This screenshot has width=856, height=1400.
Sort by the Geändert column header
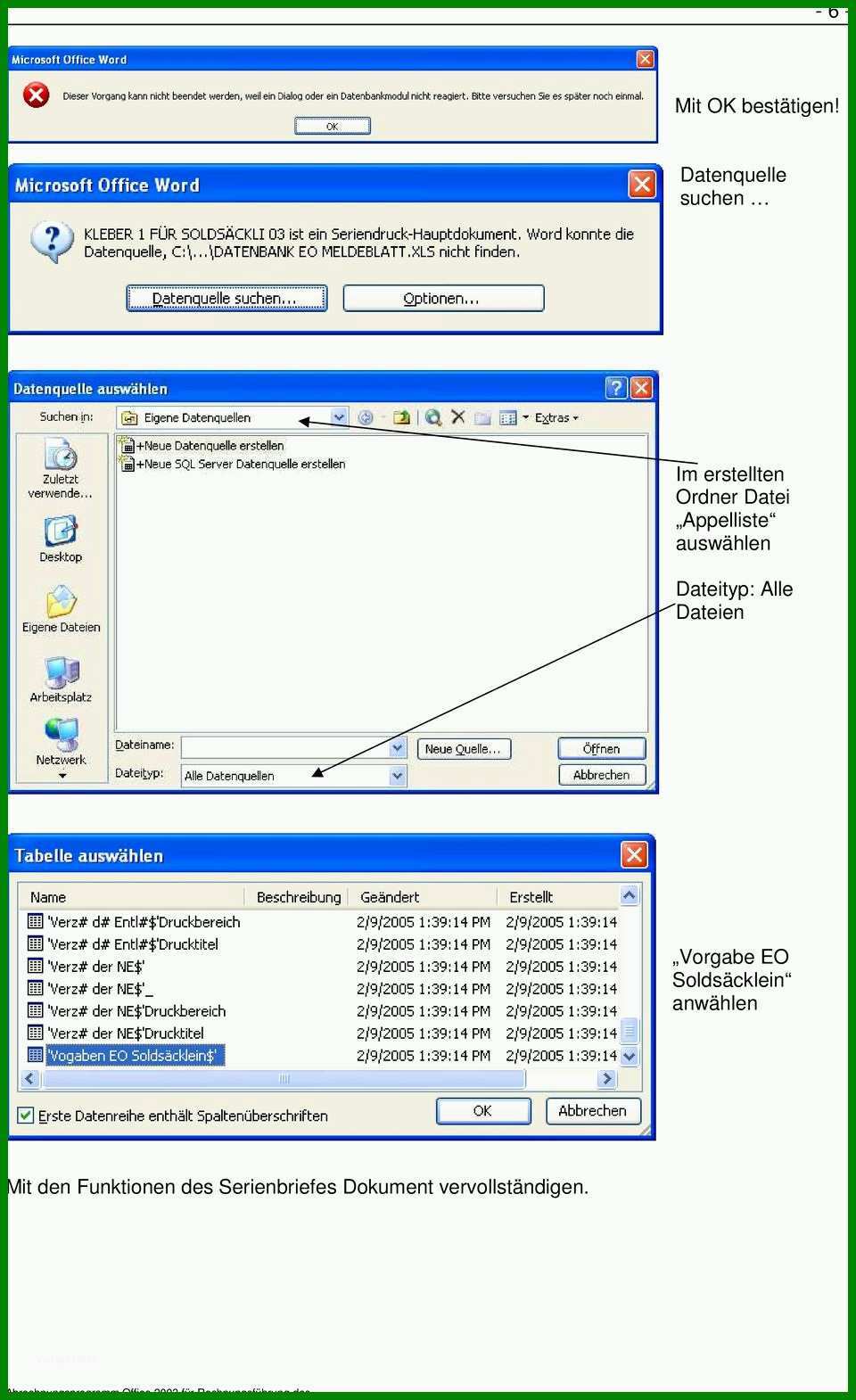point(423,896)
